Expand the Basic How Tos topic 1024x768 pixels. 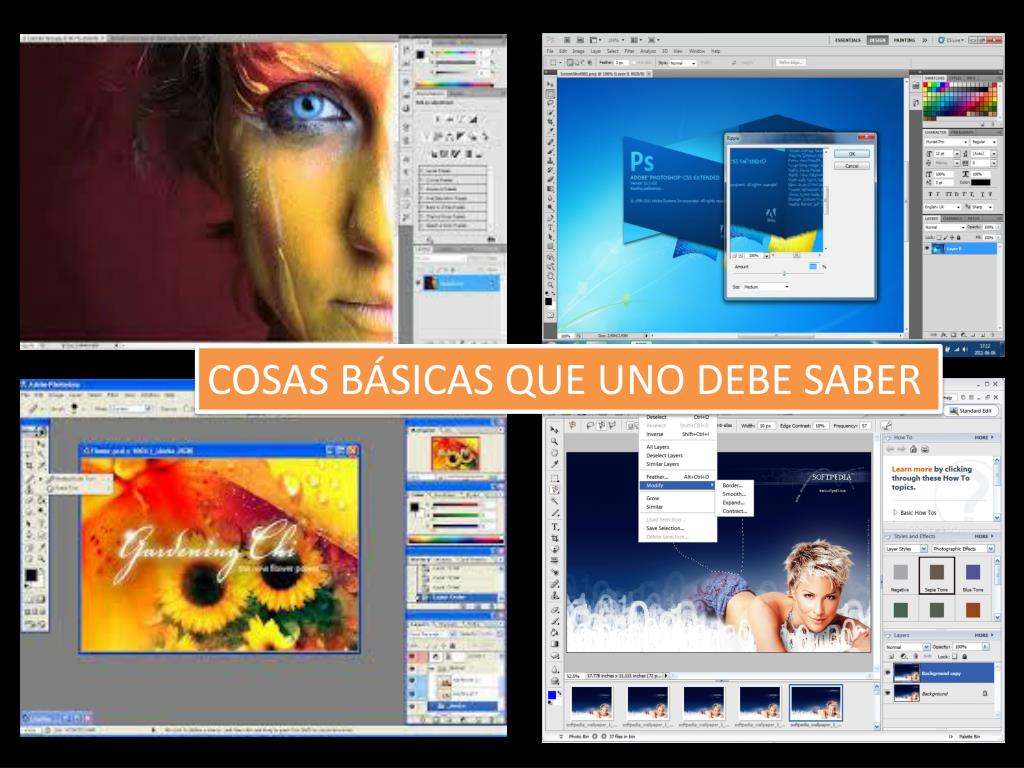tap(895, 513)
